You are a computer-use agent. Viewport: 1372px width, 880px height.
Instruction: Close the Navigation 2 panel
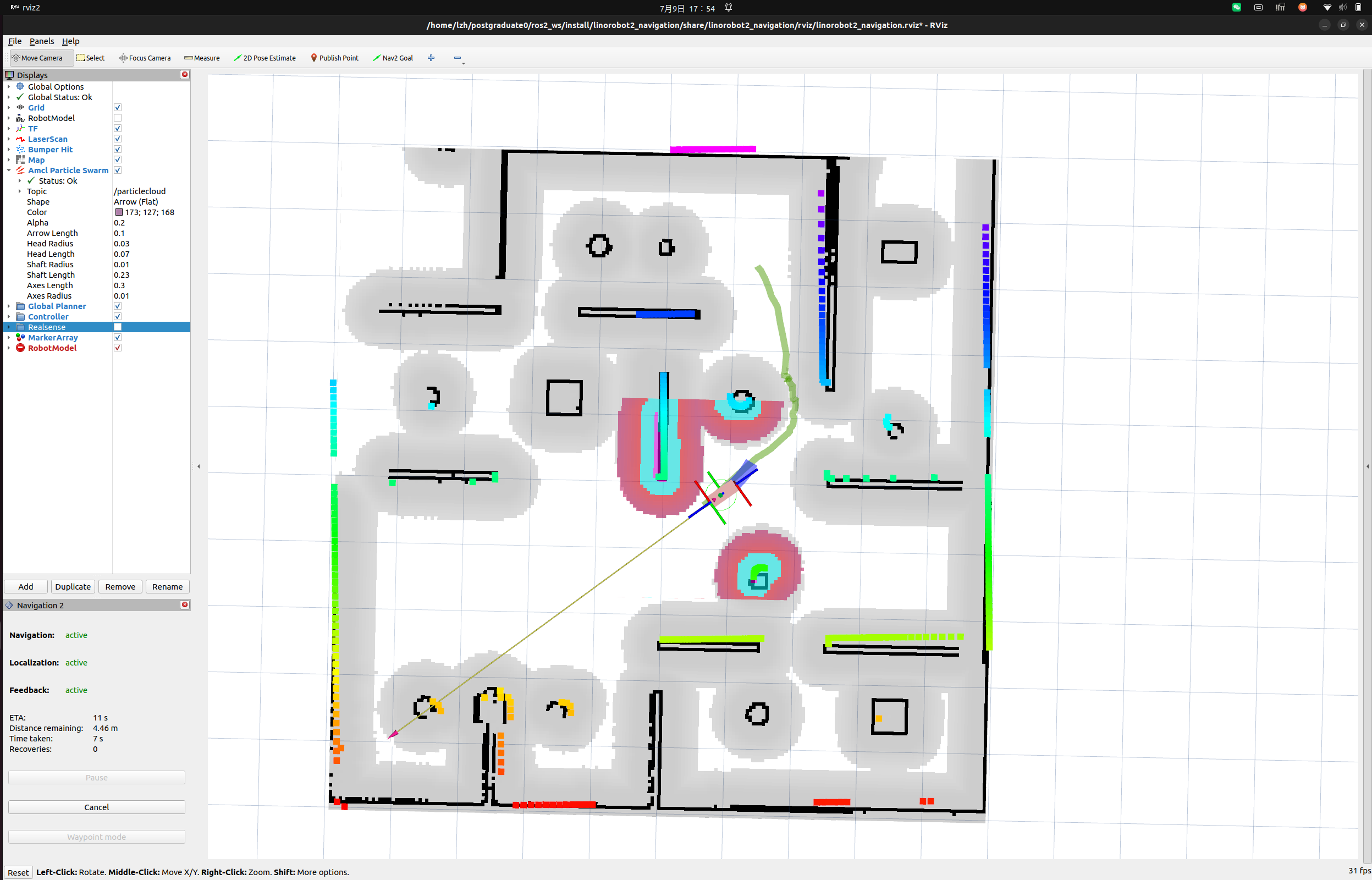185,604
